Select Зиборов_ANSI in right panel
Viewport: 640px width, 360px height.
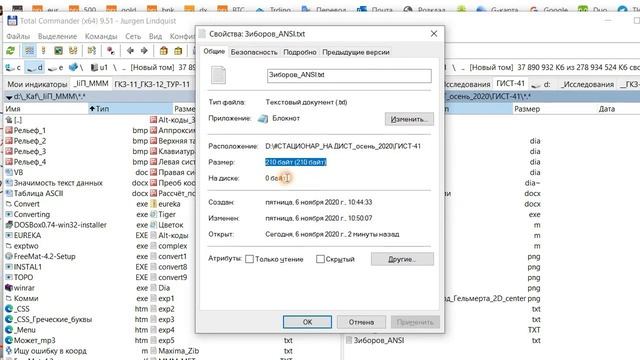378,340
